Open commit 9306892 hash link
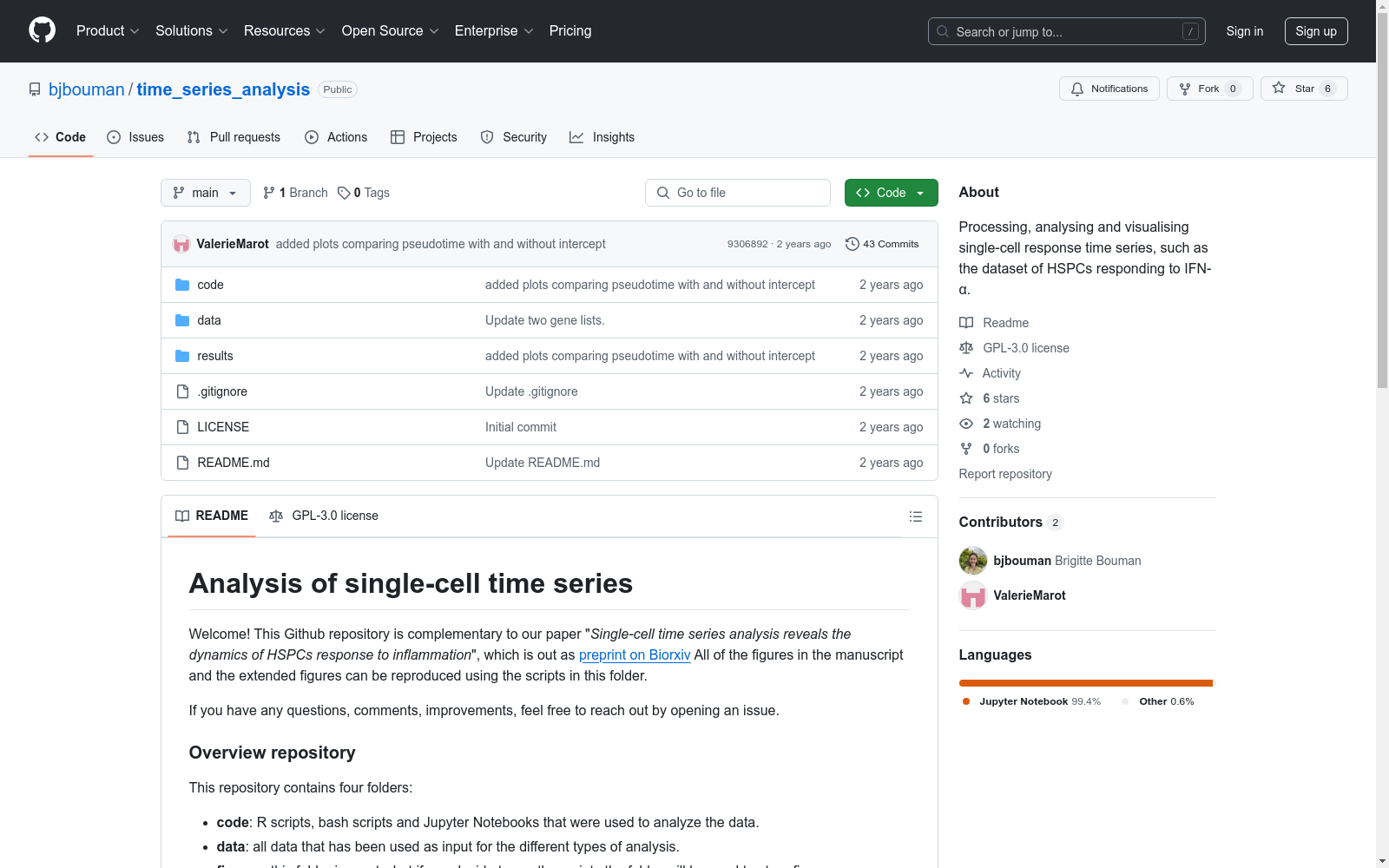This screenshot has width=1389, height=868. click(x=747, y=244)
